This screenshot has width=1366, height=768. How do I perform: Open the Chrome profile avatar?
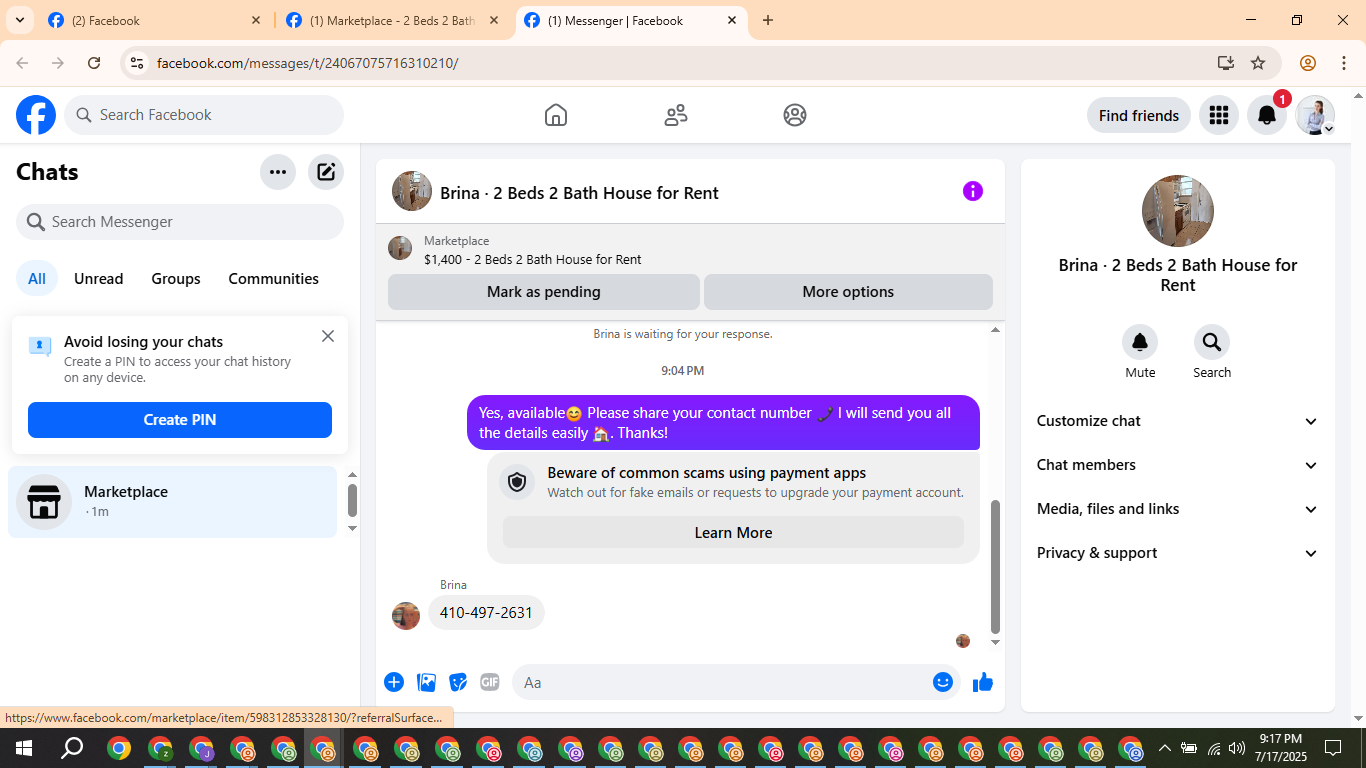1308,63
